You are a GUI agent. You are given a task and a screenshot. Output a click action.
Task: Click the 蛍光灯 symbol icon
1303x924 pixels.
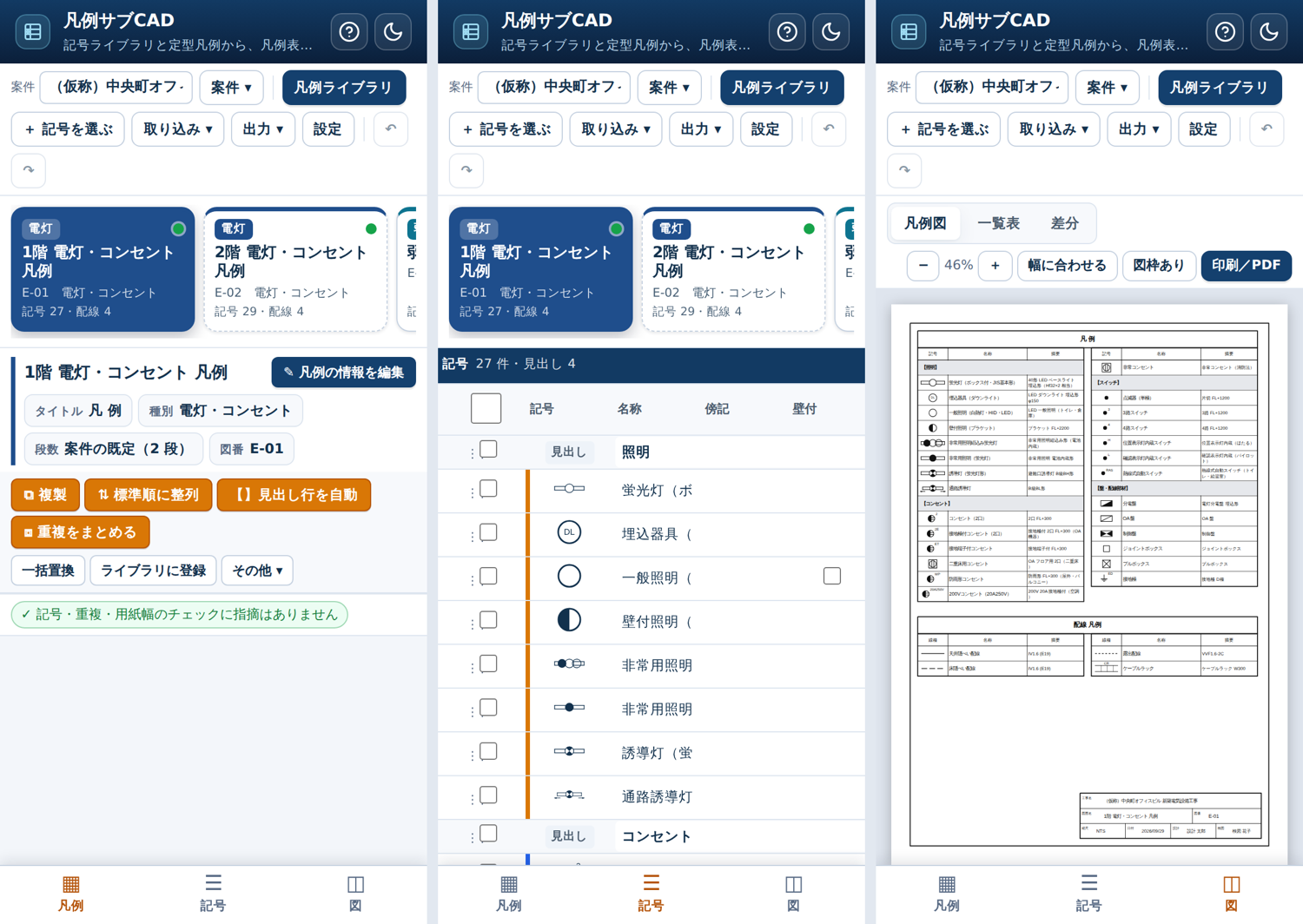(569, 489)
